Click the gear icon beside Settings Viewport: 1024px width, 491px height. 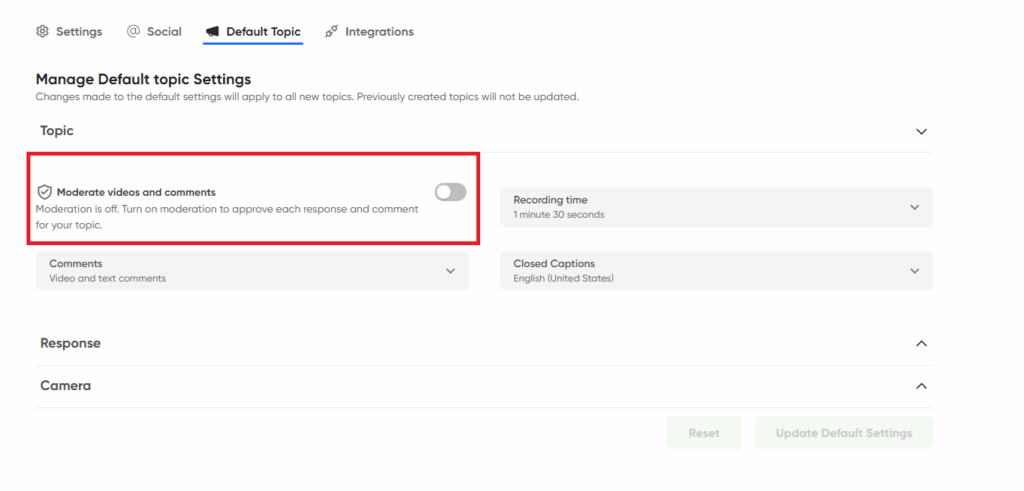click(x=42, y=32)
